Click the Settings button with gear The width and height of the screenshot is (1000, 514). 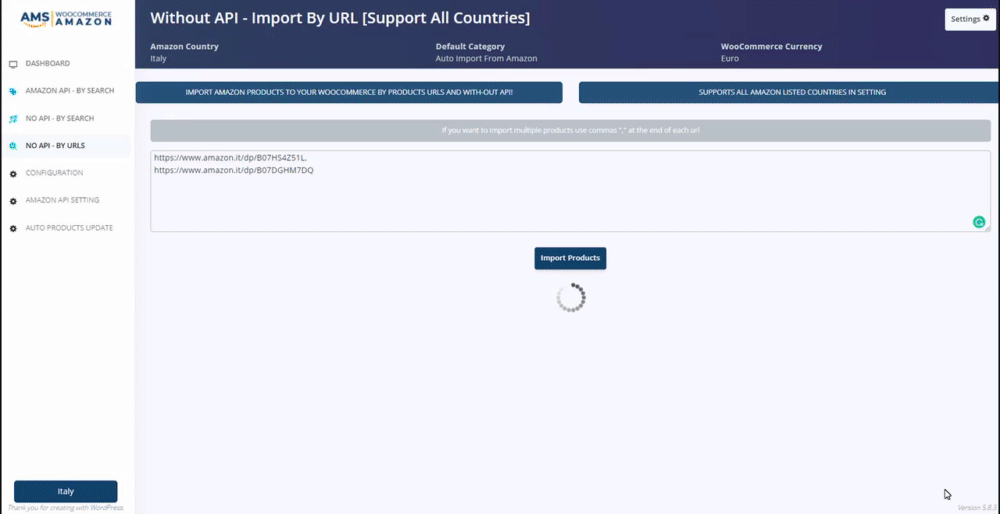[969, 19]
